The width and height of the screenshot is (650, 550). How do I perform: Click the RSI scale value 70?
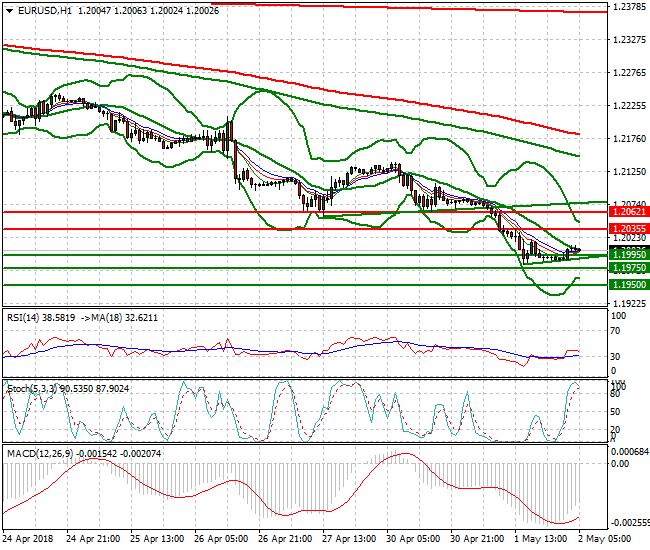616,331
